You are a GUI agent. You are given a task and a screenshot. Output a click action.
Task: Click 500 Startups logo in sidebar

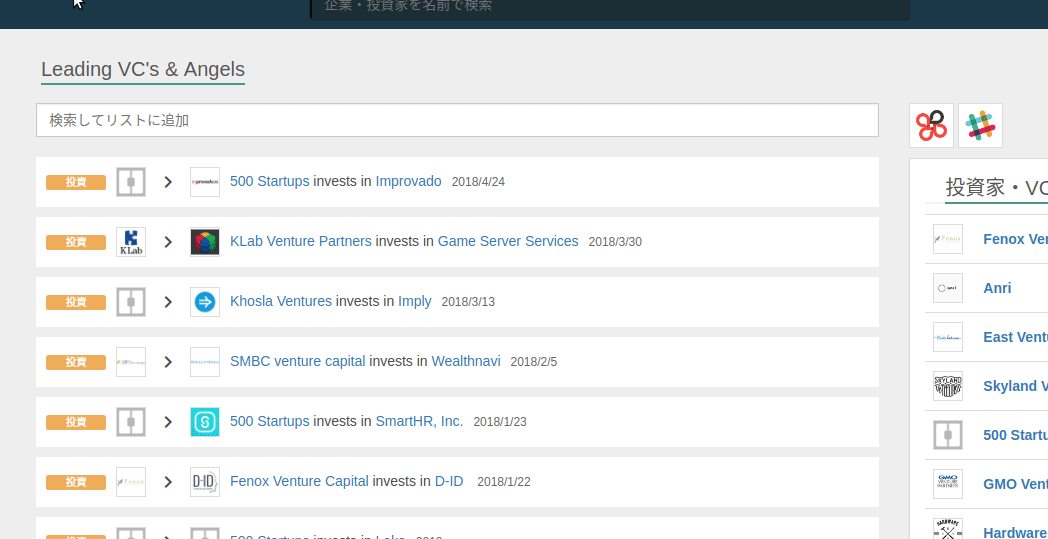pos(948,435)
